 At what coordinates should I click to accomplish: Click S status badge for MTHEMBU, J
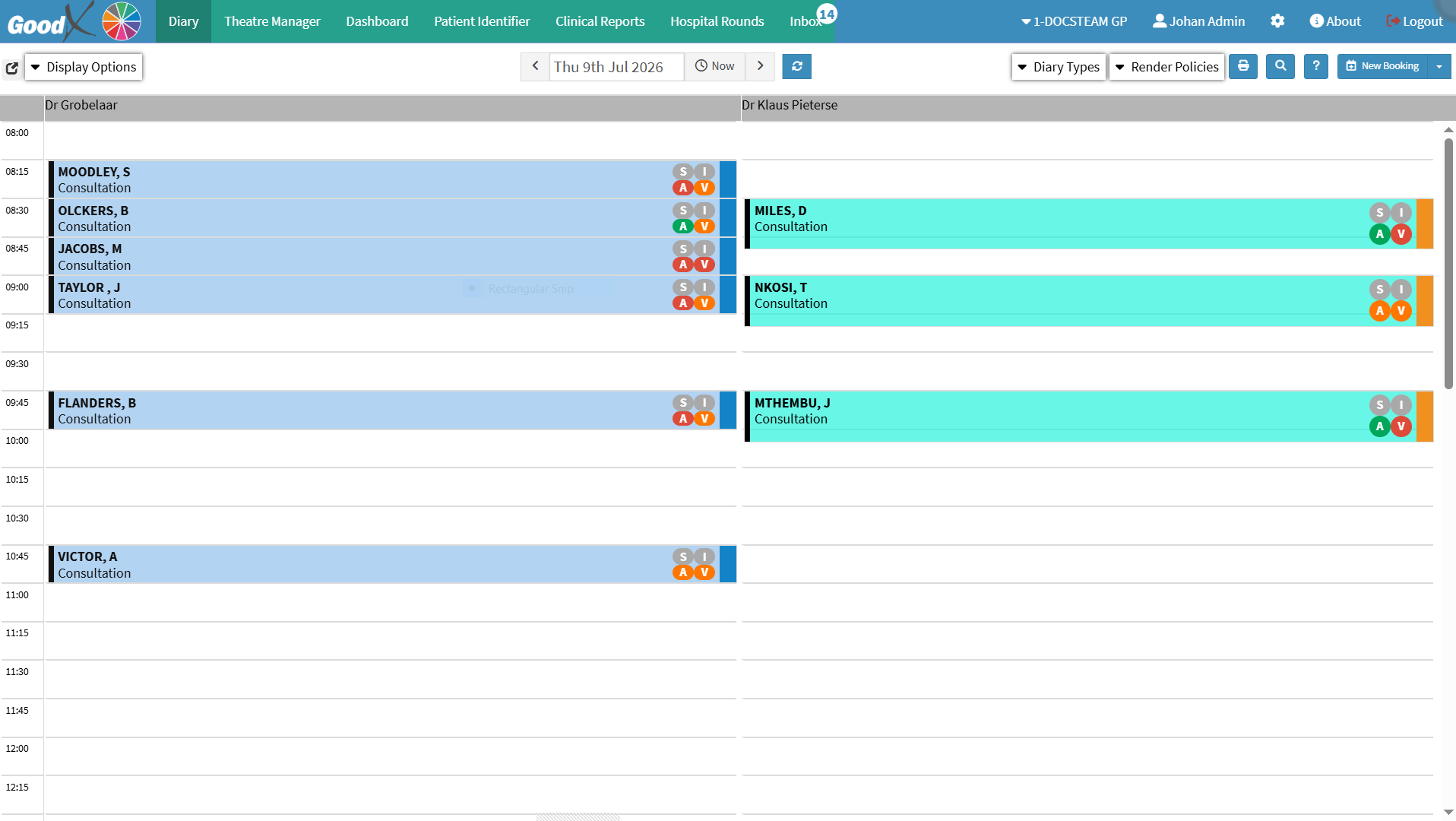(x=1380, y=405)
